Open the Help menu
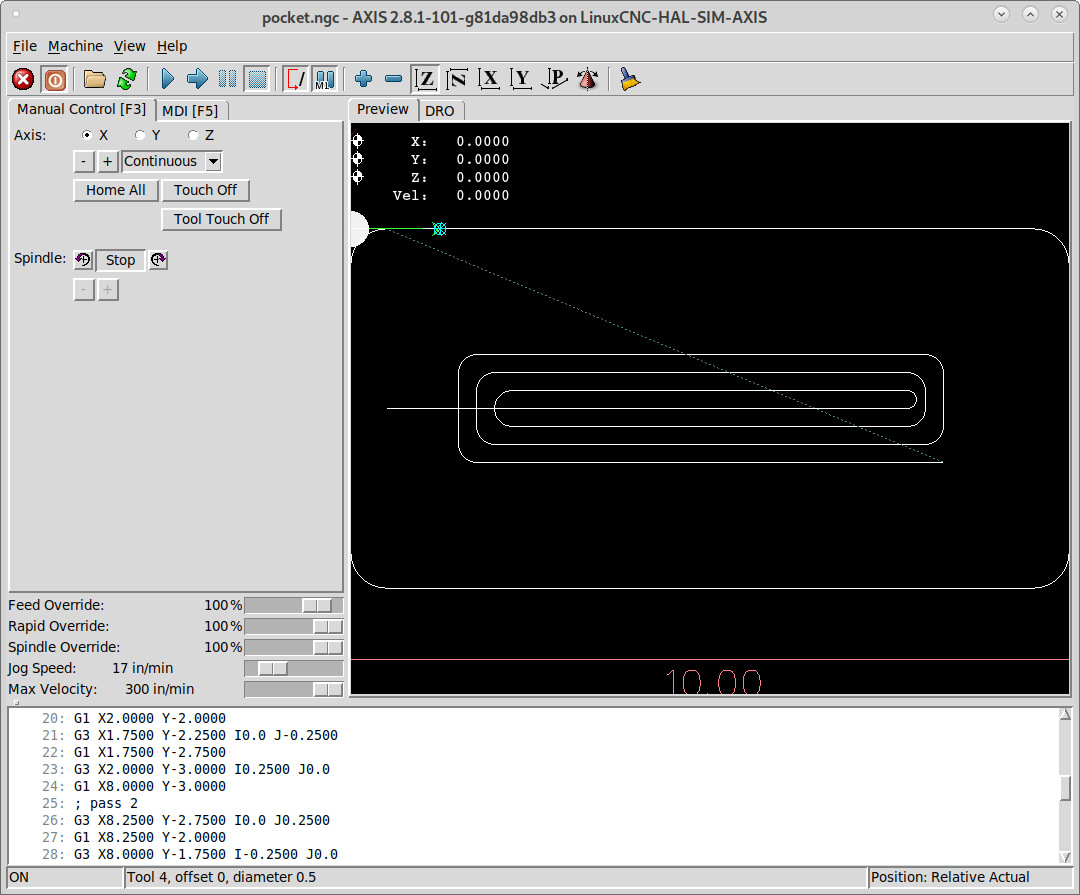This screenshot has height=895, width=1080. click(x=172, y=46)
